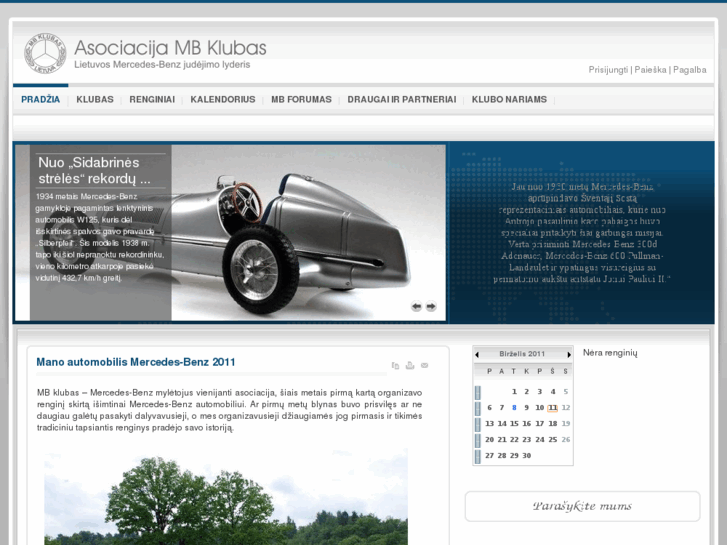Click the Parašykite mums button
Image resolution: width=727 pixels, height=545 pixels.
(582, 506)
